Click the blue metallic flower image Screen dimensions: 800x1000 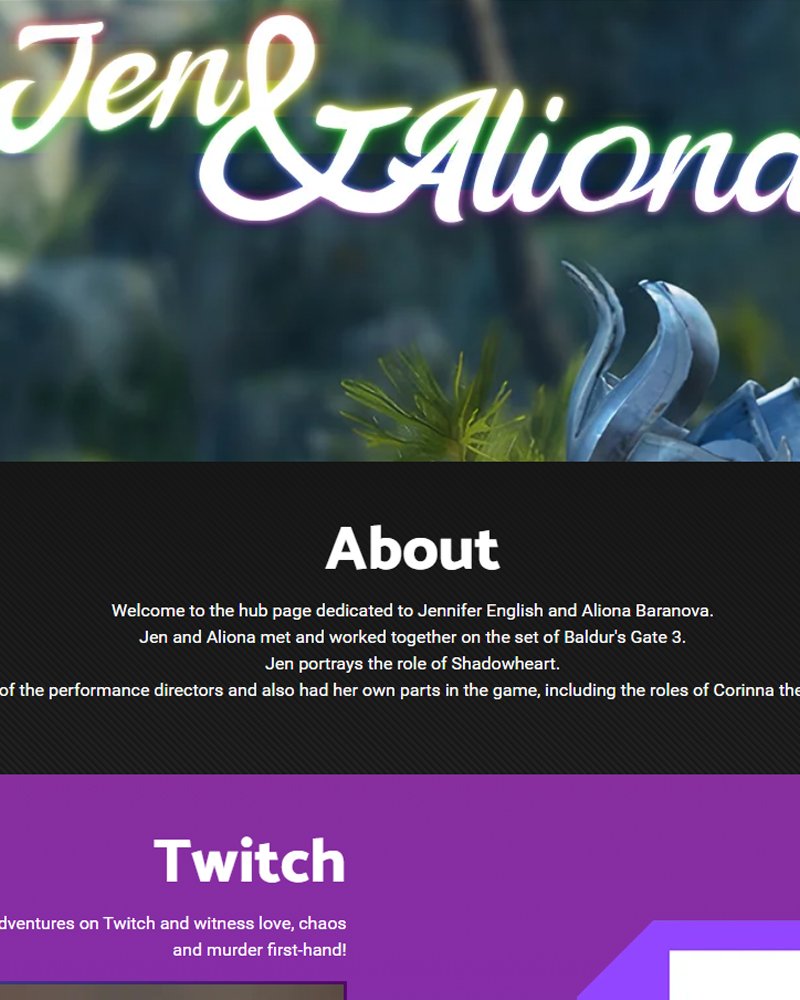tap(681, 362)
